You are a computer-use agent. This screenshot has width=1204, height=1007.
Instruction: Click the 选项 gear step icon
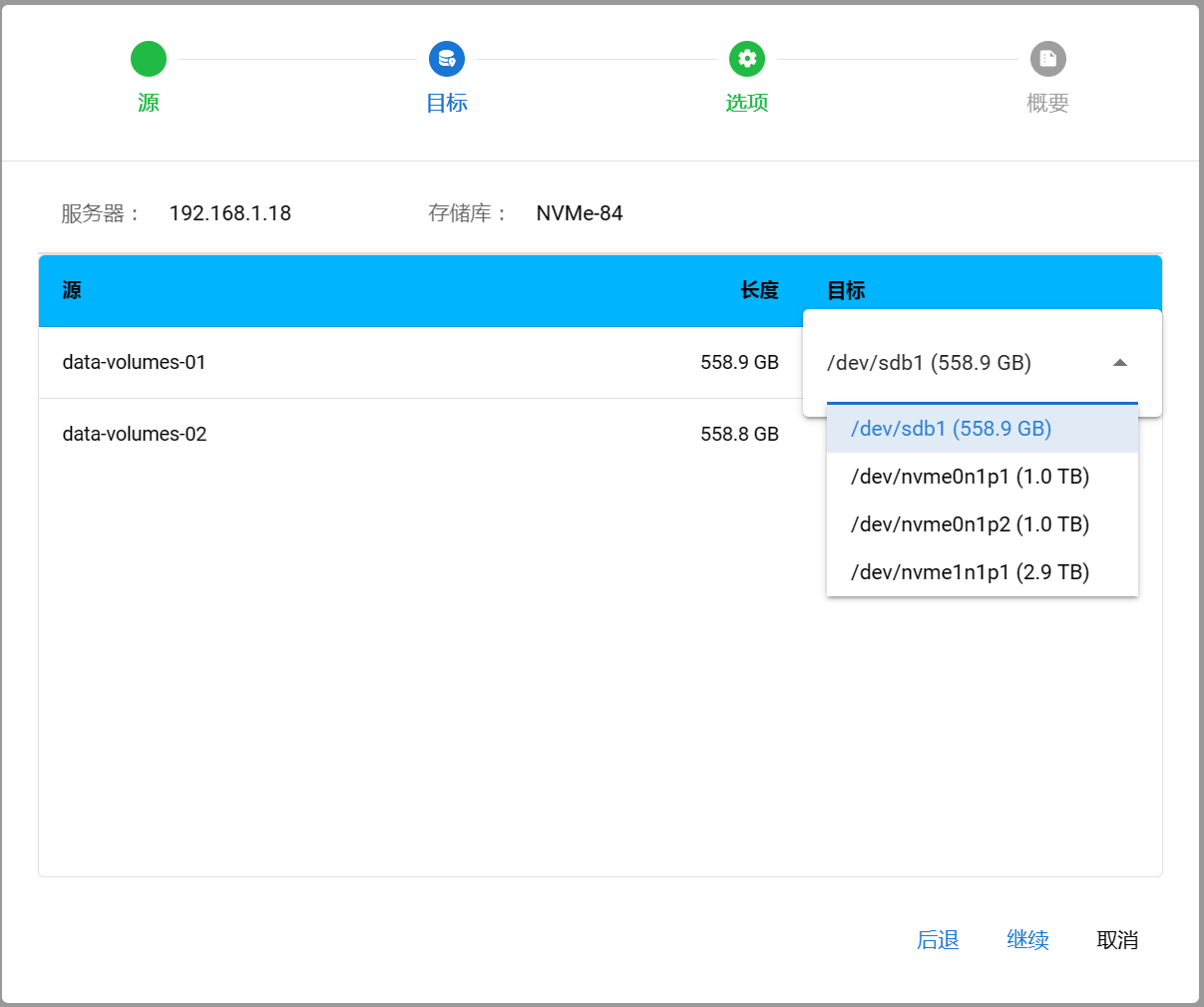click(747, 59)
